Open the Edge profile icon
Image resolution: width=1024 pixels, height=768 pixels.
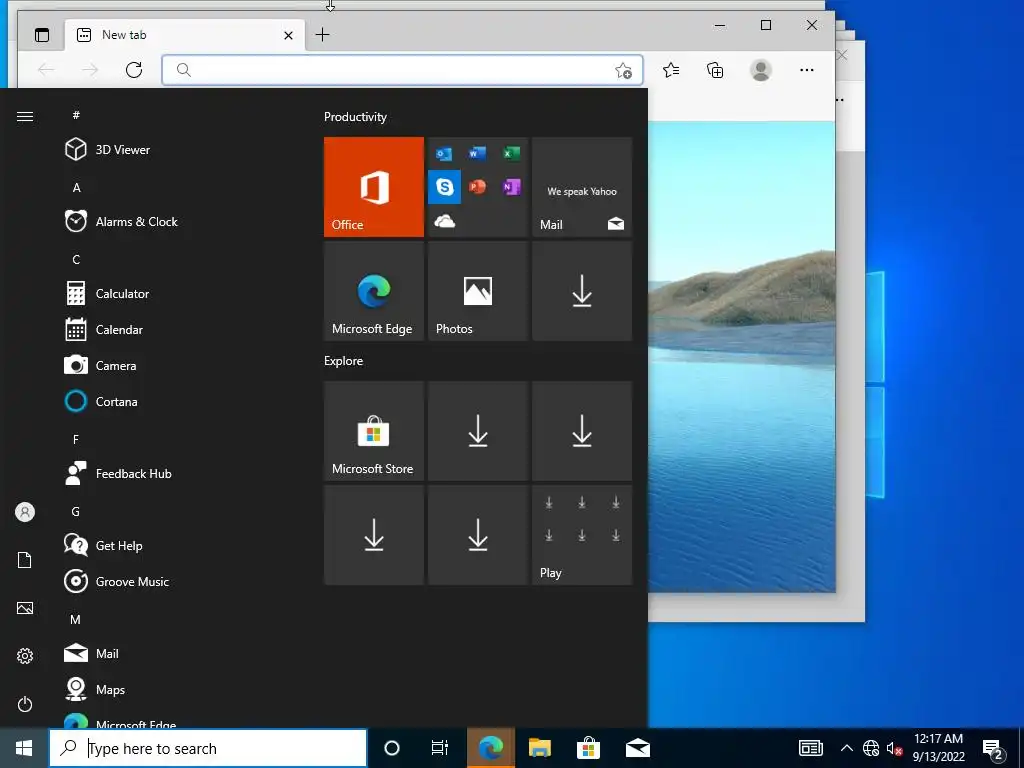click(760, 70)
